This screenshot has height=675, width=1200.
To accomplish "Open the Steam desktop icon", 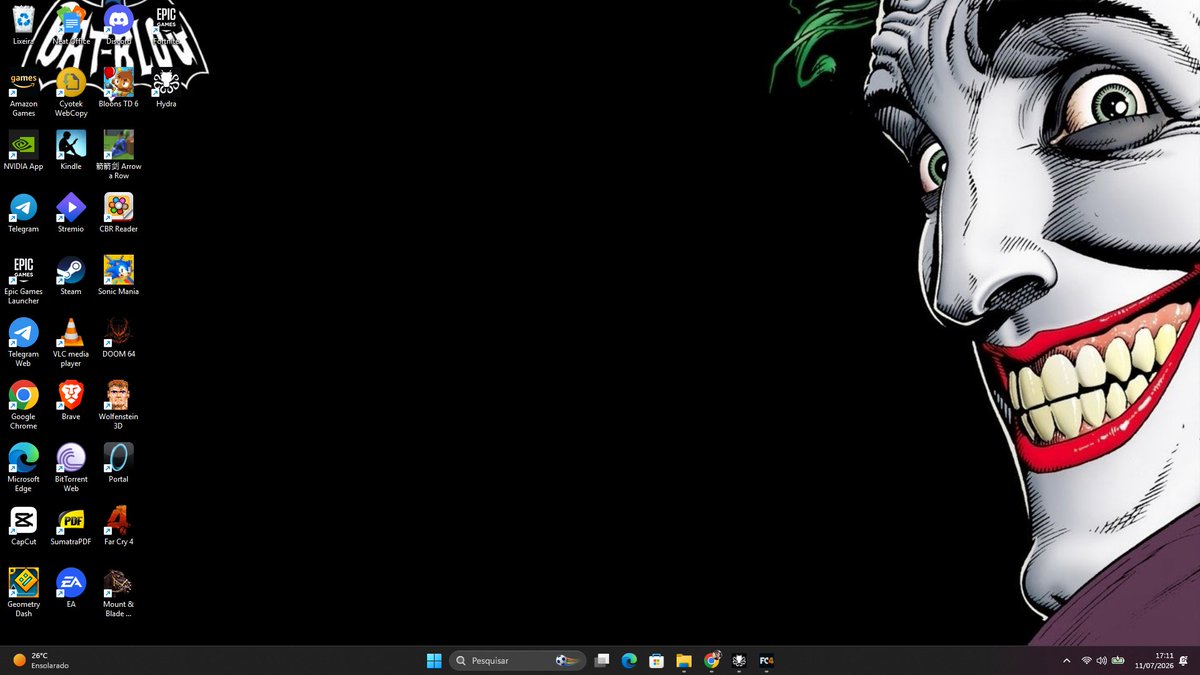I will [x=71, y=275].
